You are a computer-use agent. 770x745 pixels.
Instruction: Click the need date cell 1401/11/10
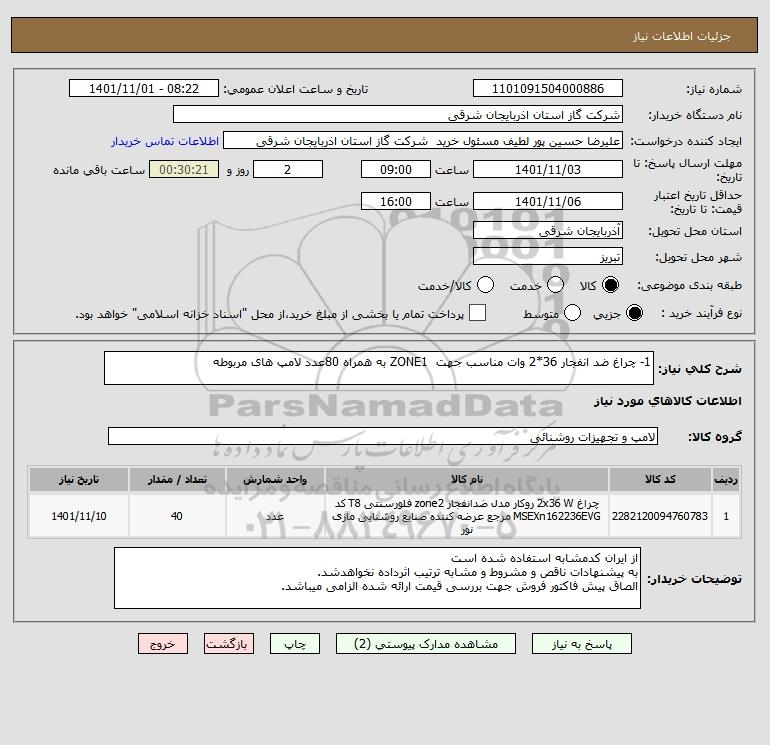click(79, 516)
